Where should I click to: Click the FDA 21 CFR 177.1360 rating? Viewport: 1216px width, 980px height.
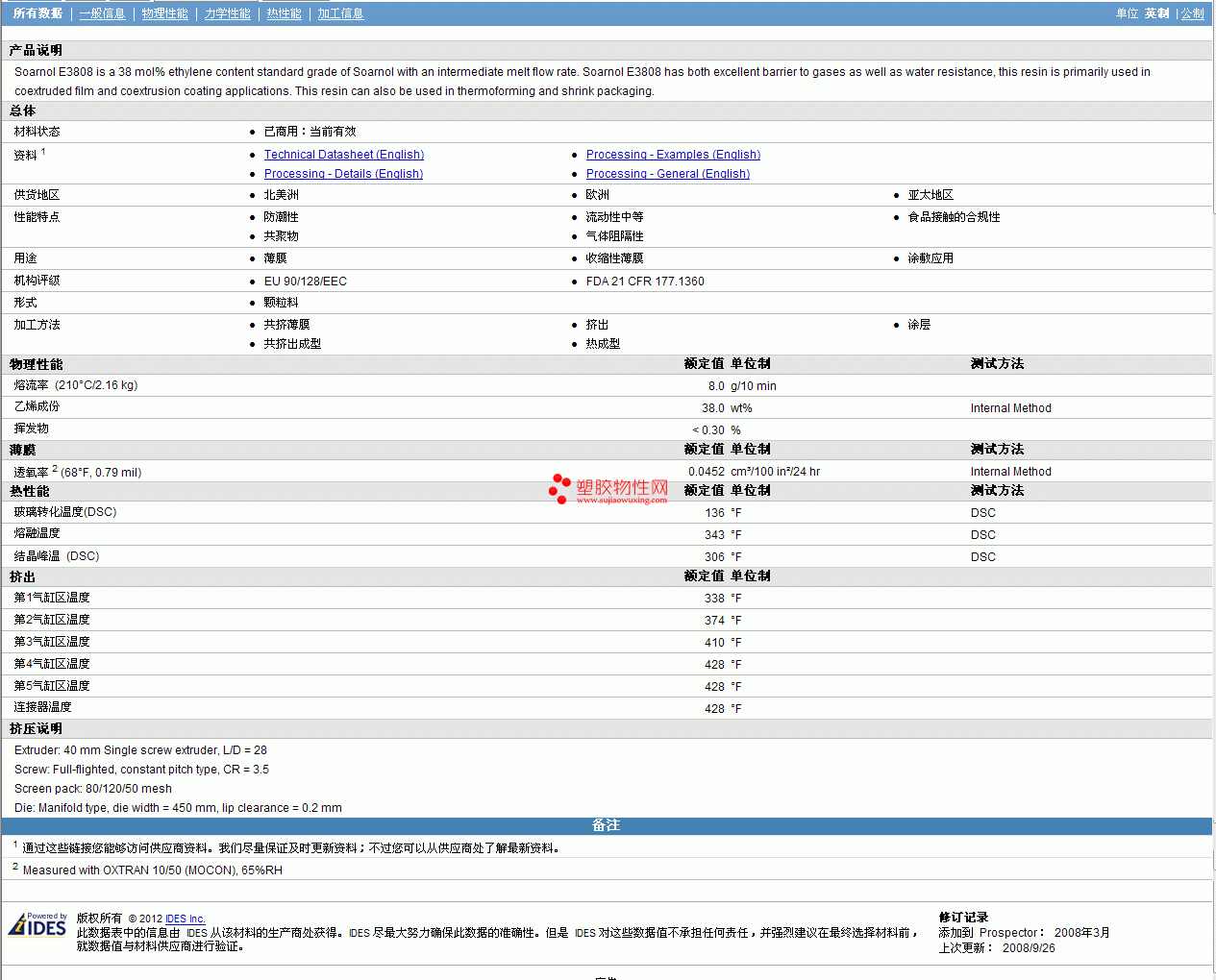[x=645, y=282]
